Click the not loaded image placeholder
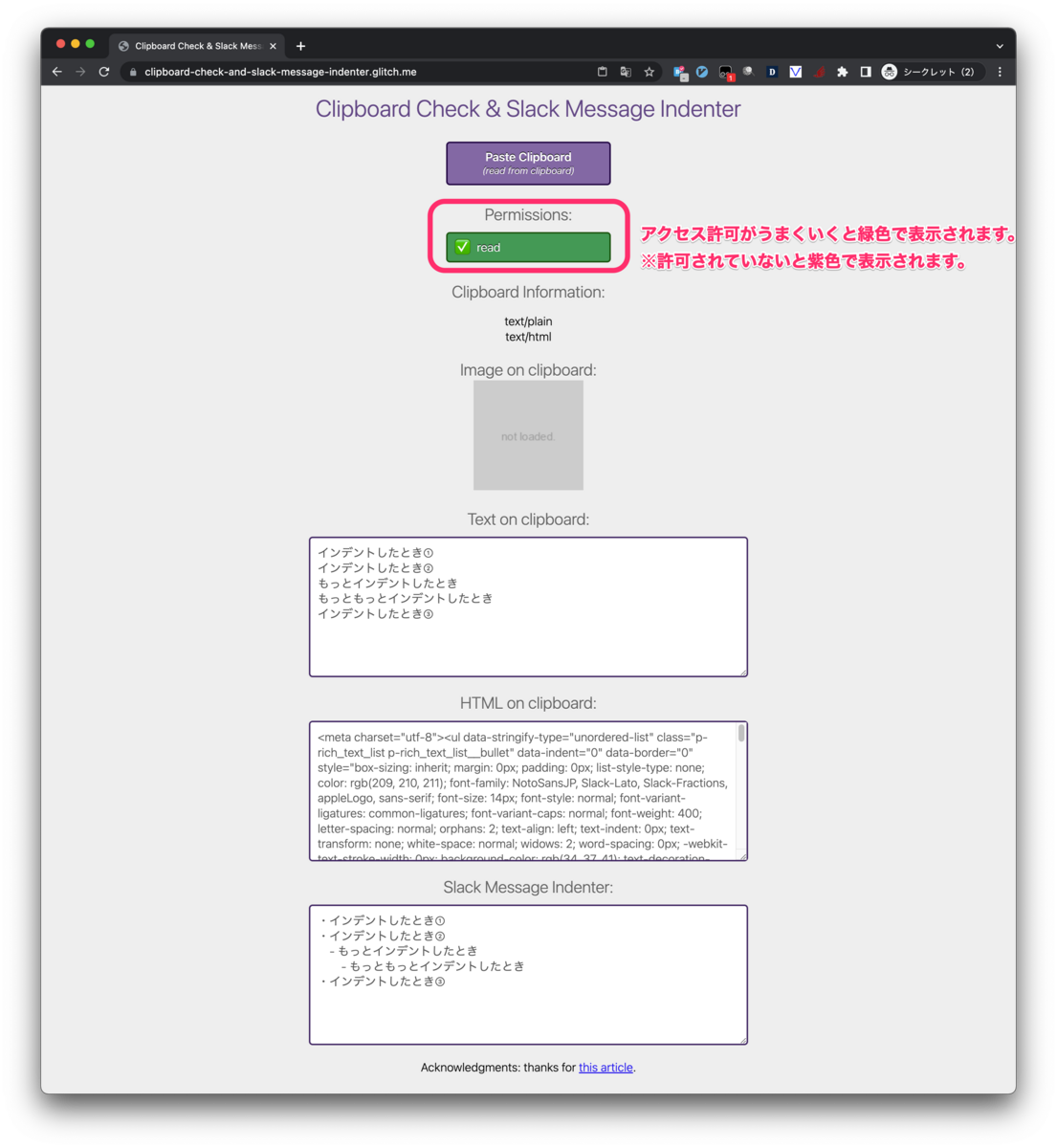1057x1148 pixels. point(528,435)
